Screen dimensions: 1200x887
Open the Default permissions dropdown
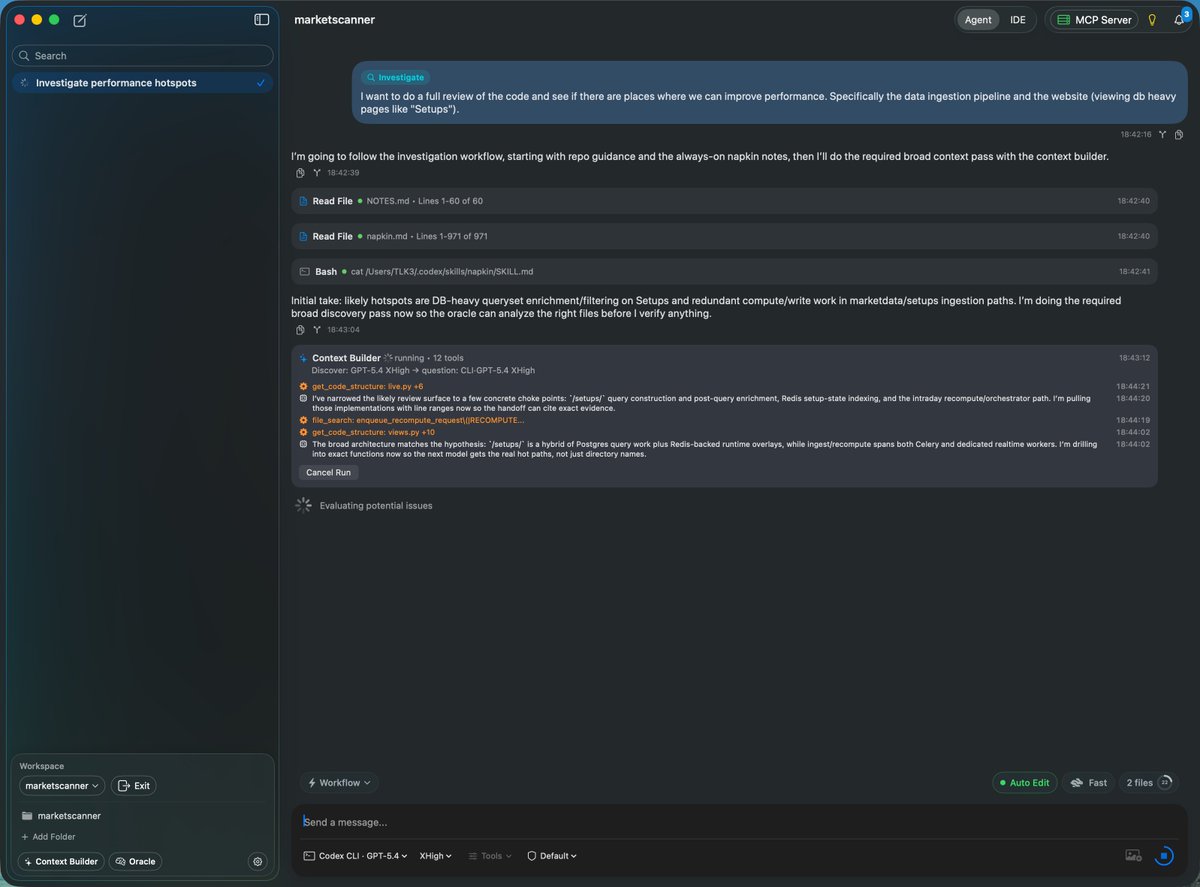tap(552, 856)
